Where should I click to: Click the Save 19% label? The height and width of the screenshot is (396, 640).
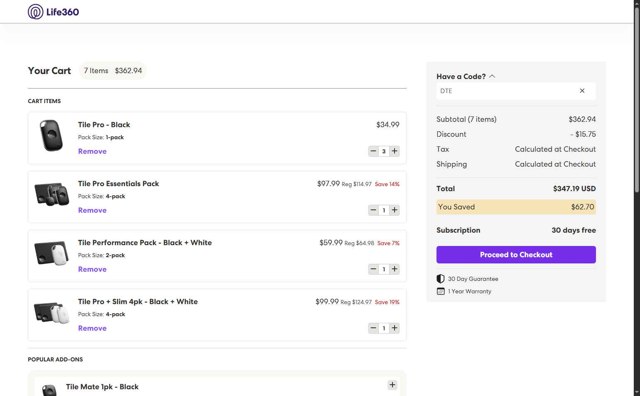(x=387, y=302)
